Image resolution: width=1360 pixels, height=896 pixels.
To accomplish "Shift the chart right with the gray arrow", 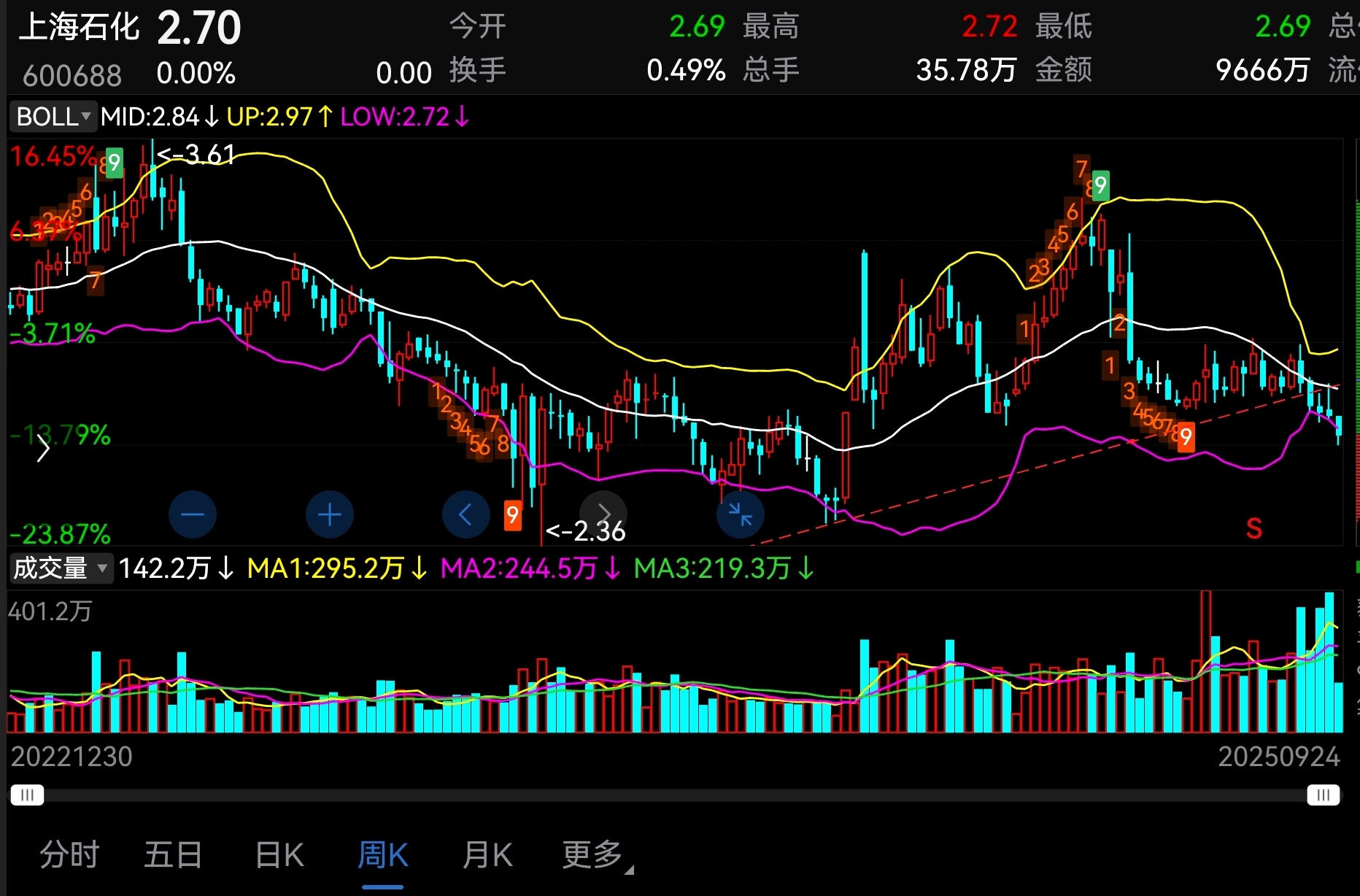I will click(x=603, y=514).
